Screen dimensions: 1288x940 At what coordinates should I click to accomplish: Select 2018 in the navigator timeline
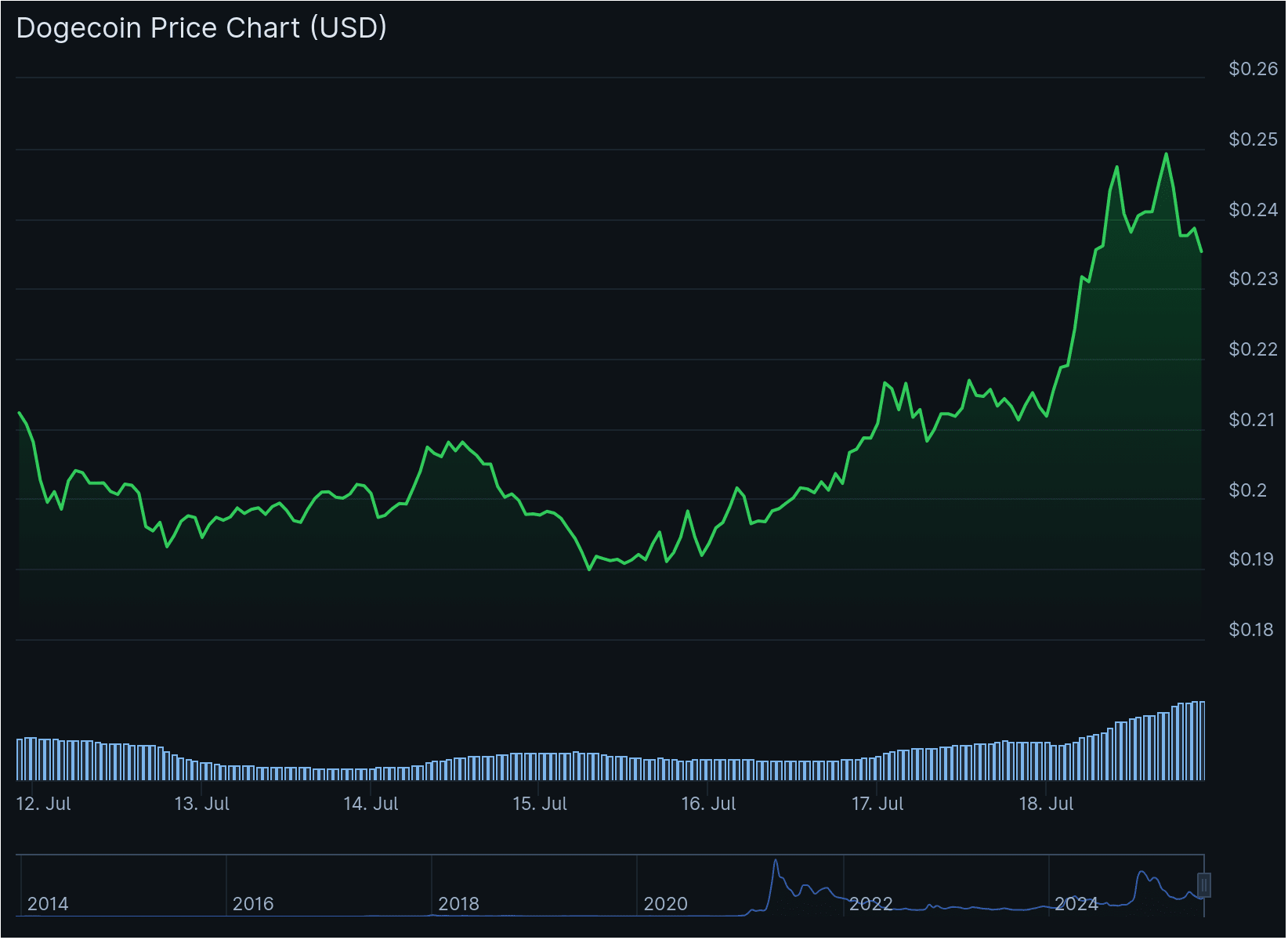(x=458, y=904)
